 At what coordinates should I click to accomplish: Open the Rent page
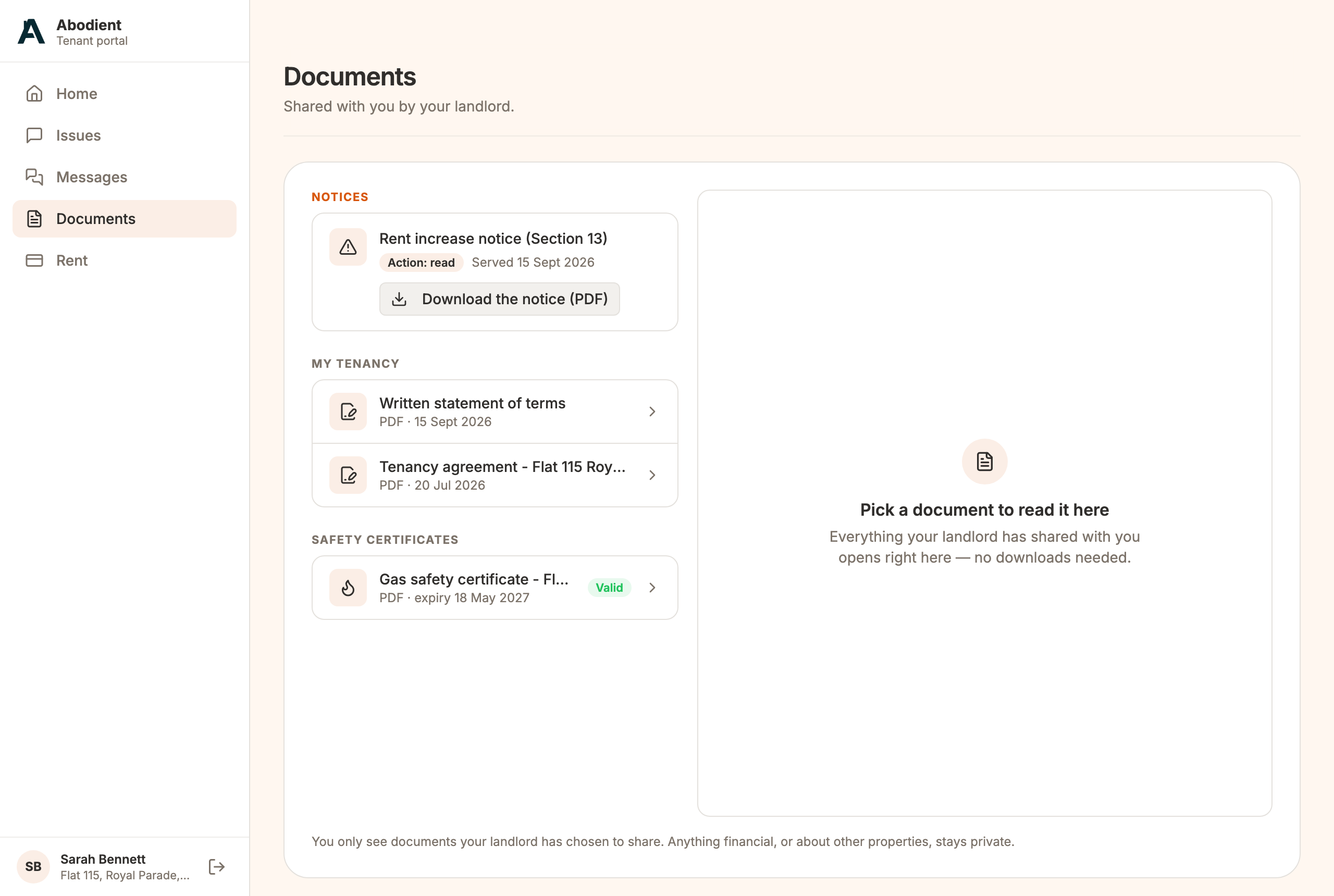[x=124, y=260]
